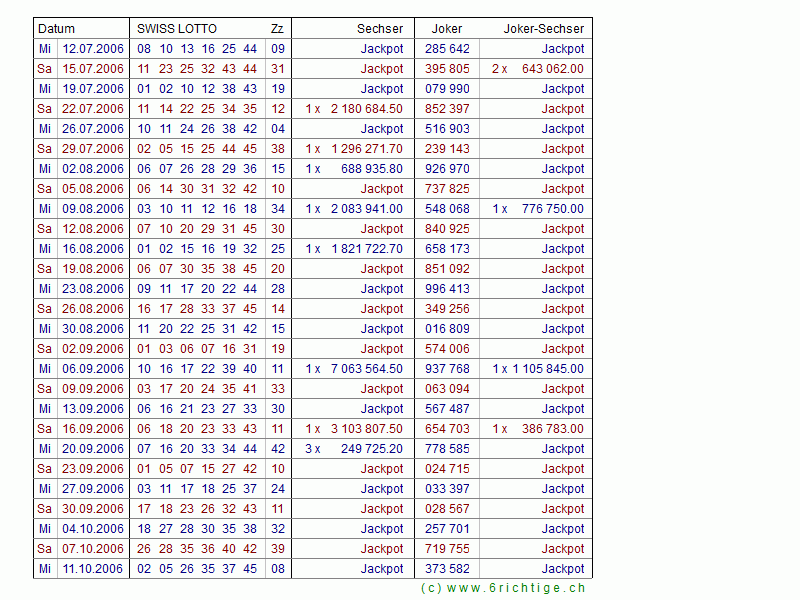Select the date 16.09.2006
The height and width of the screenshot is (600, 800).
[x=93, y=429]
